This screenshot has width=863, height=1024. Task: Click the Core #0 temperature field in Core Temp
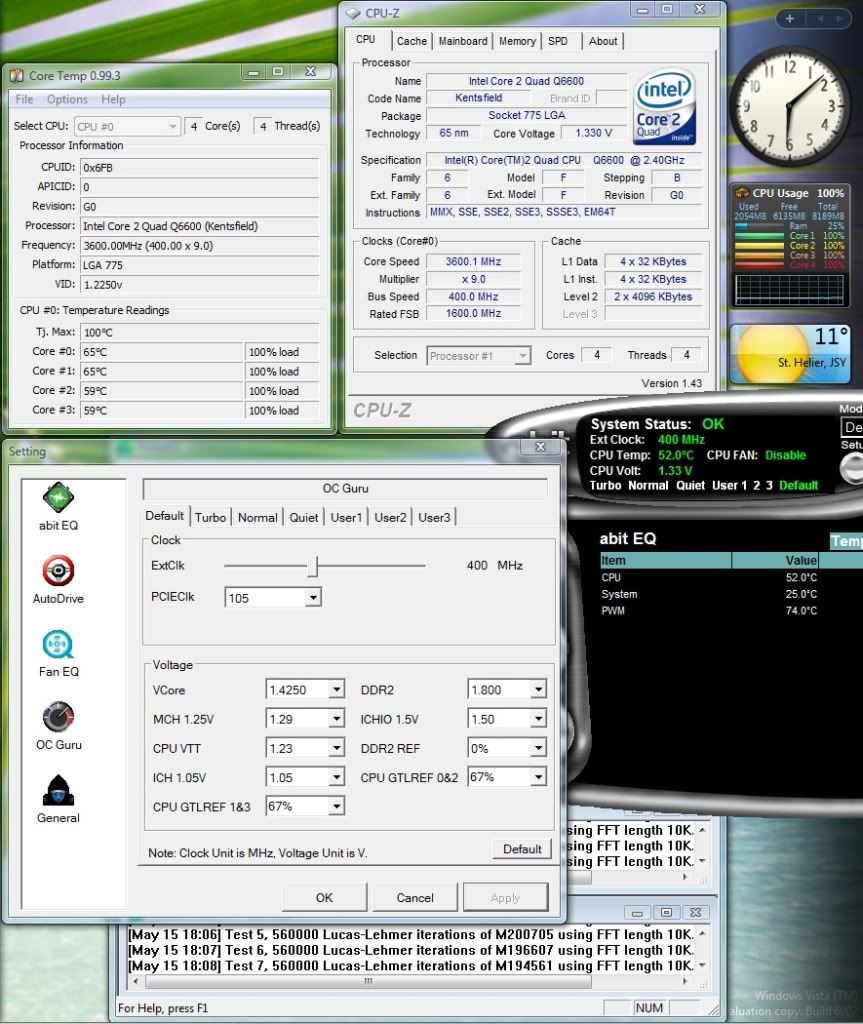[x=161, y=352]
